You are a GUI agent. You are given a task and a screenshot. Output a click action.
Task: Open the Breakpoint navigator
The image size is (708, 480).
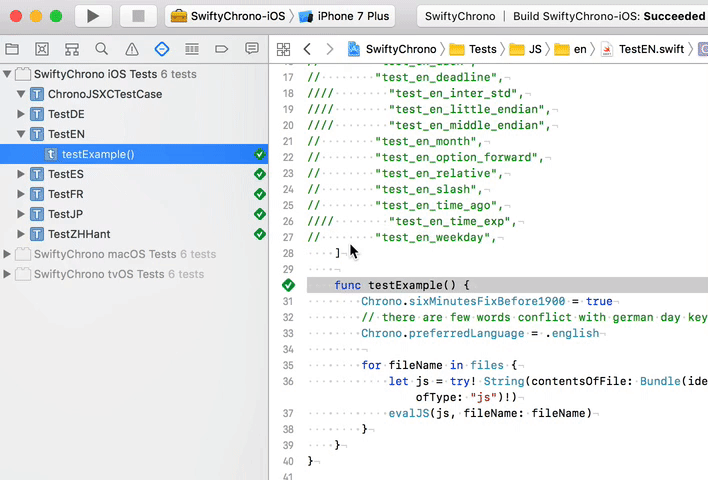(221, 49)
